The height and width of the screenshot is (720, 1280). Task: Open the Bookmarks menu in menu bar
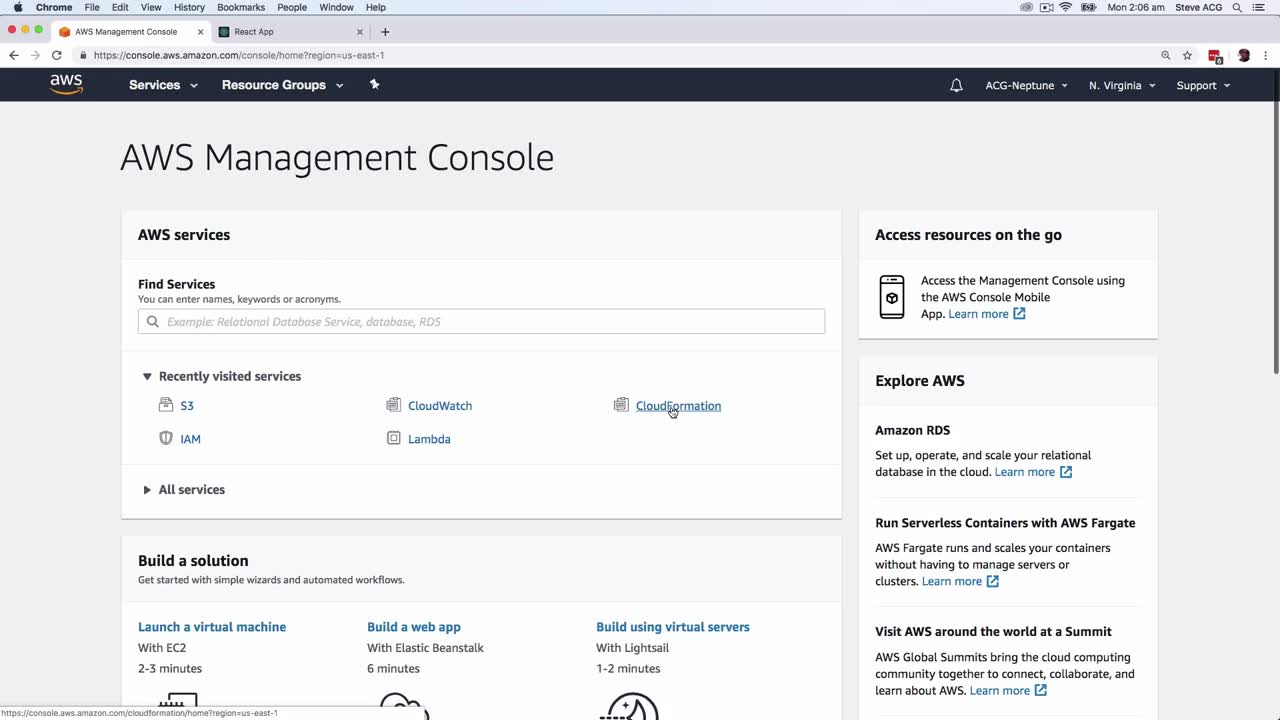pyautogui.click(x=241, y=7)
